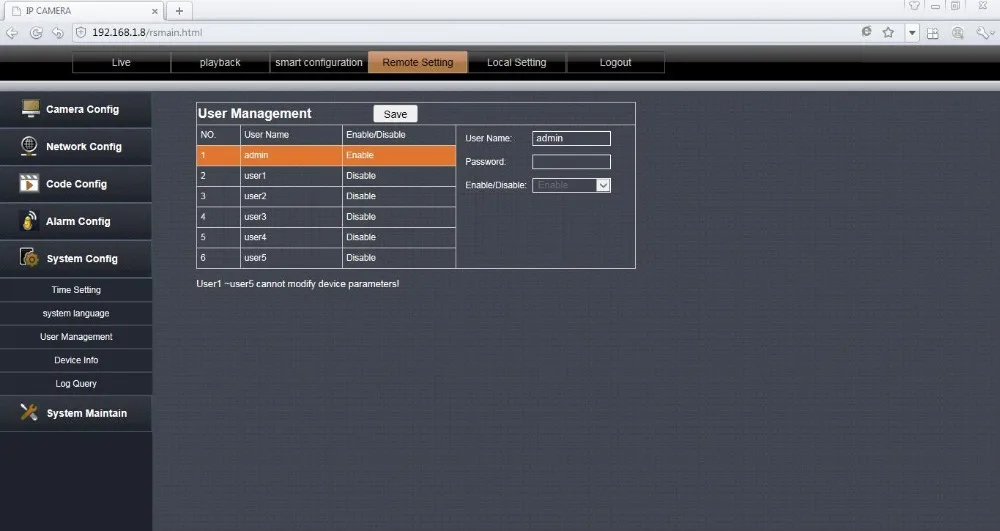This screenshot has height=531, width=1000.
Task: Click the User Name column header
Action: (x=291, y=135)
